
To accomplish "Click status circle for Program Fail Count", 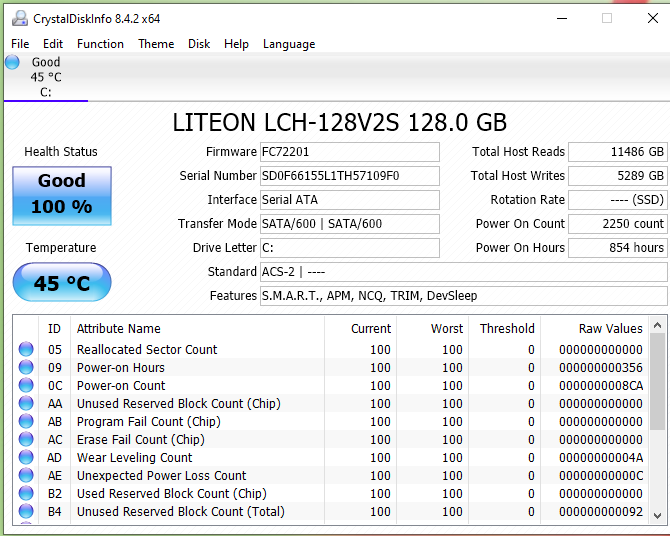I will pyautogui.click(x=26, y=421).
